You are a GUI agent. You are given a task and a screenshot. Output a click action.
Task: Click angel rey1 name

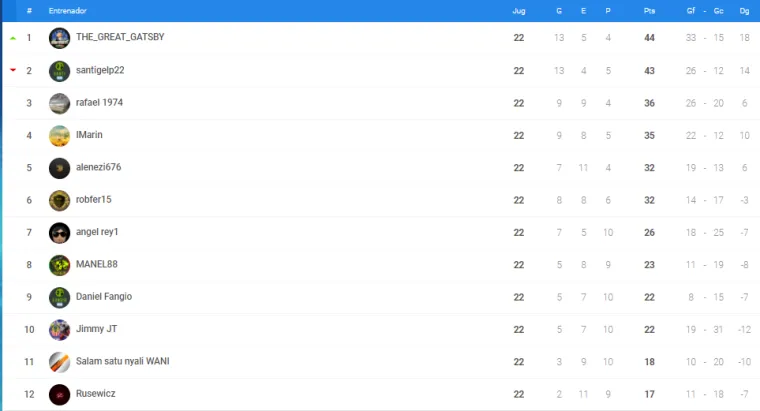point(97,232)
